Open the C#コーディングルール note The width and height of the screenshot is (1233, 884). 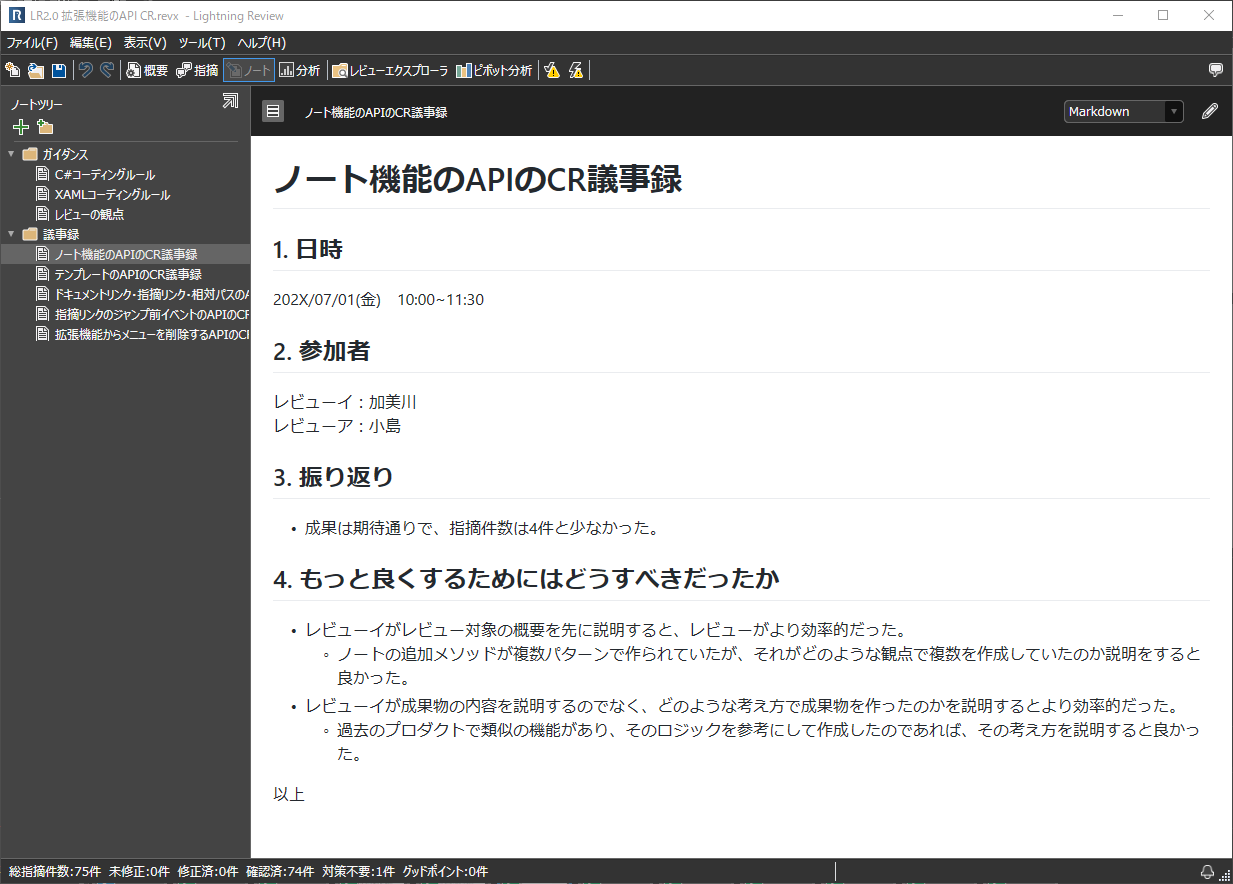coord(96,174)
